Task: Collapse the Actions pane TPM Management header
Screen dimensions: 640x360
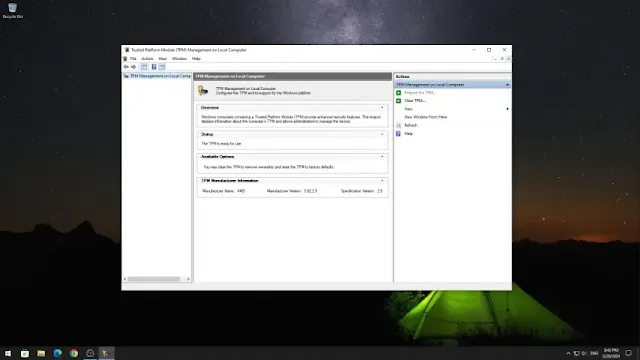Action: point(507,85)
